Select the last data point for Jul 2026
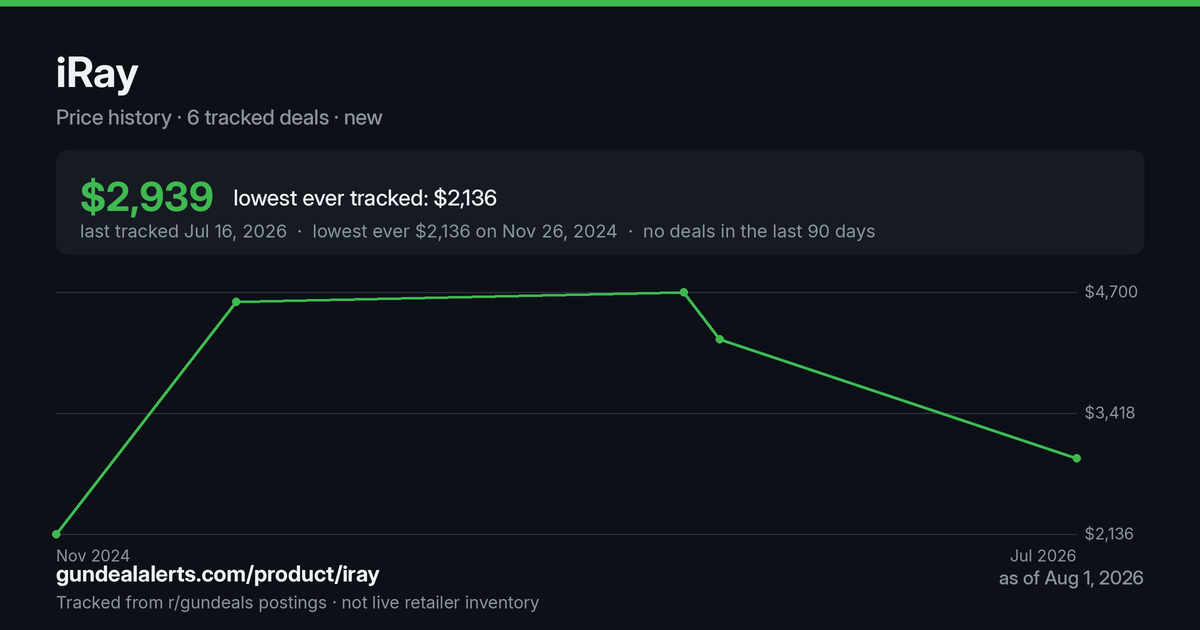This screenshot has height=630, width=1200. tap(1077, 458)
